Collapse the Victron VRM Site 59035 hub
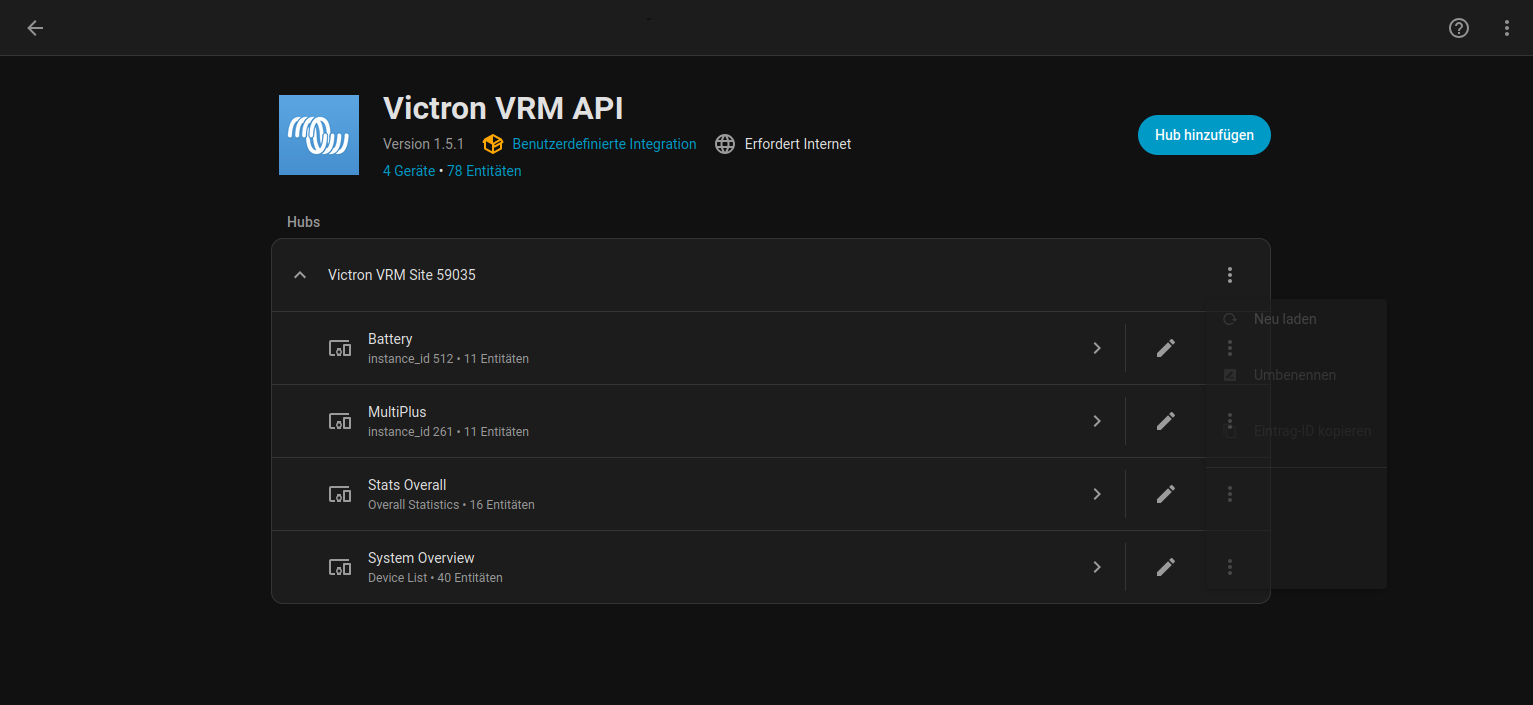 tap(300, 275)
